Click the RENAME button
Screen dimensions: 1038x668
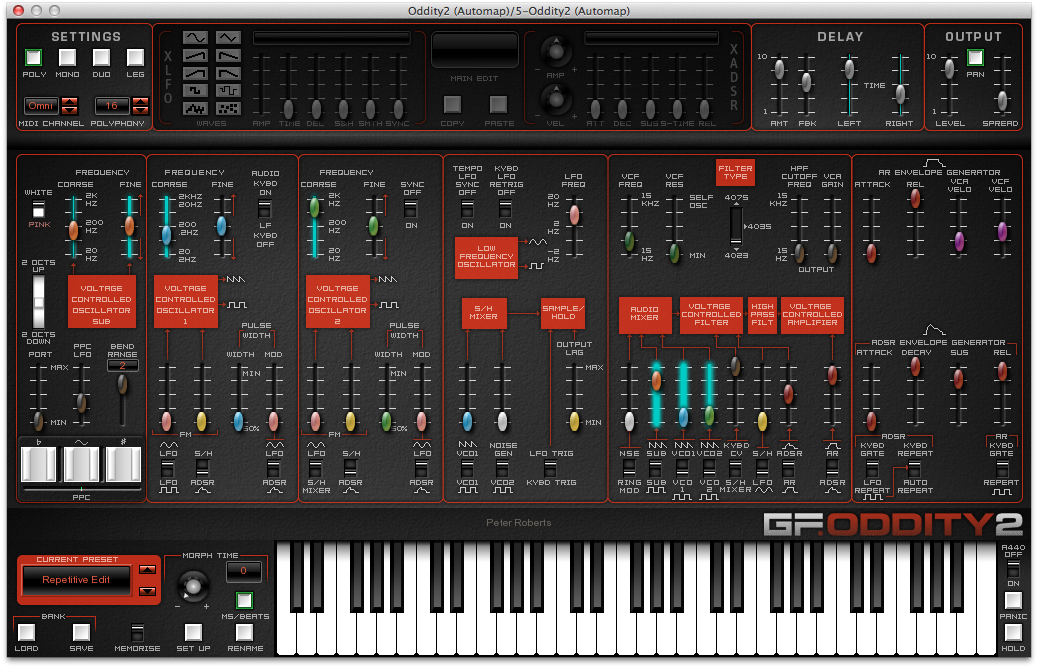245,633
